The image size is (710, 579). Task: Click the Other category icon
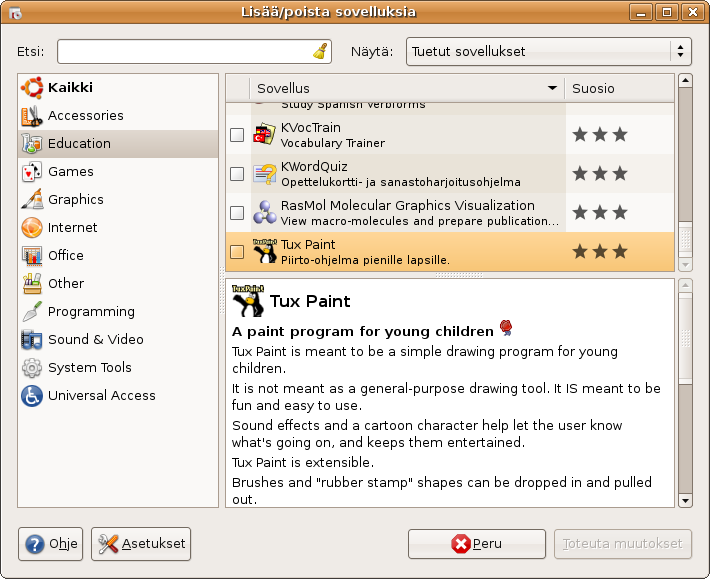pyautogui.click(x=32, y=283)
